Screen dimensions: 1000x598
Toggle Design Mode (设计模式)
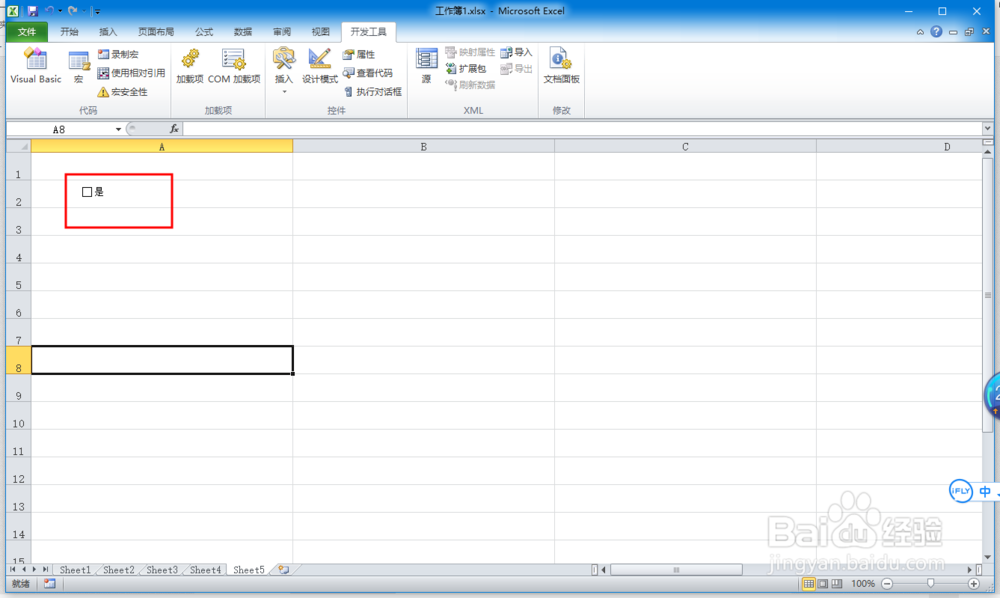click(320, 66)
